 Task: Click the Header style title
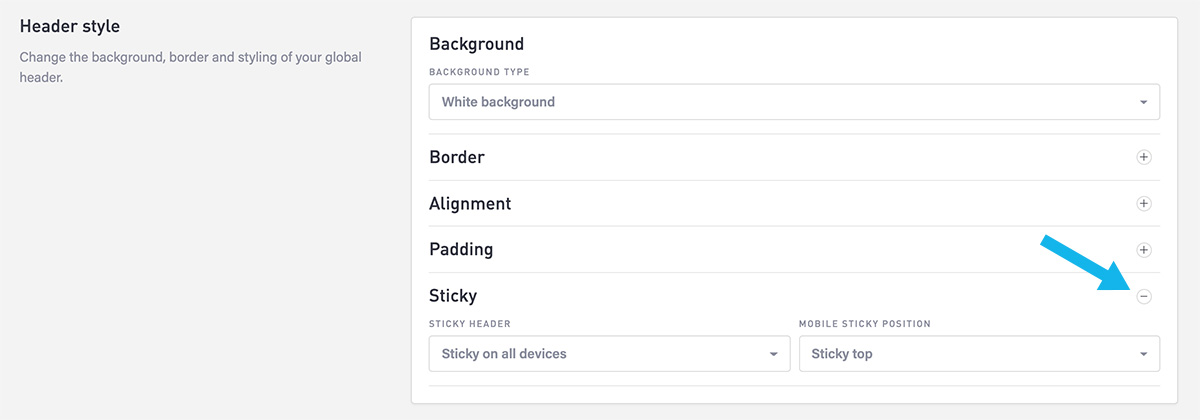click(x=70, y=25)
